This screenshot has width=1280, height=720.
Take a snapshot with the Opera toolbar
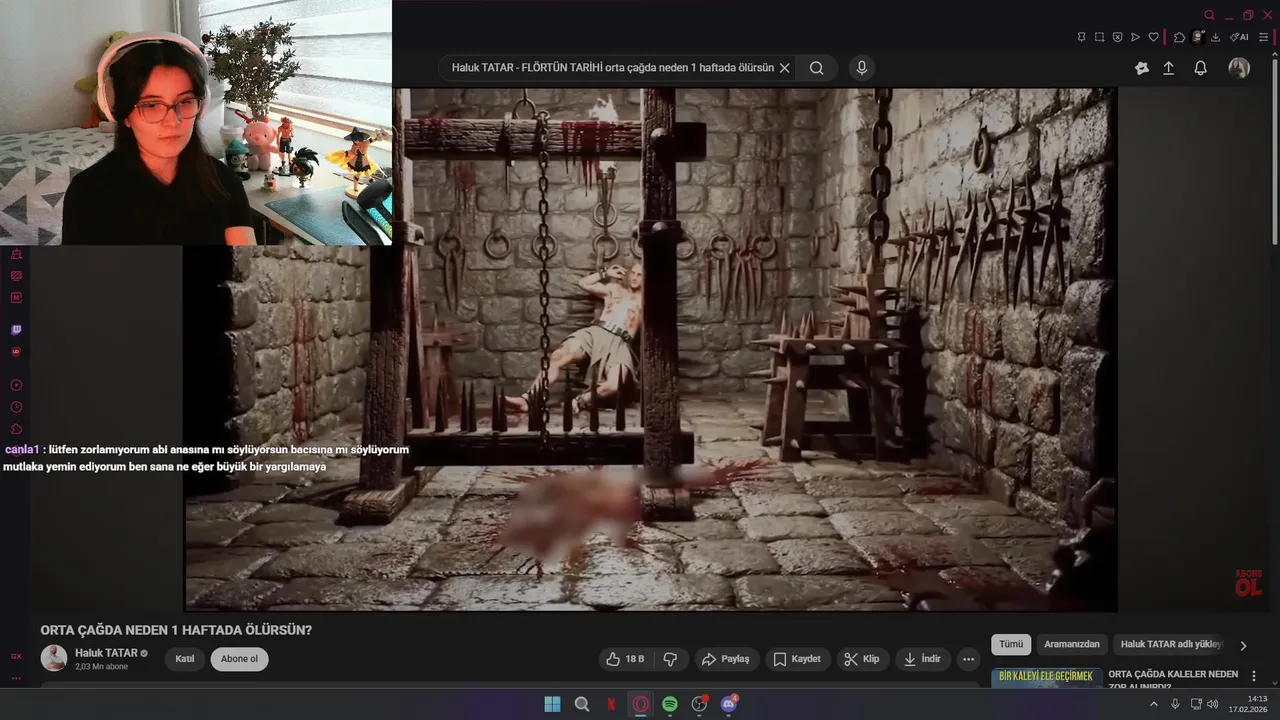(x=1099, y=37)
